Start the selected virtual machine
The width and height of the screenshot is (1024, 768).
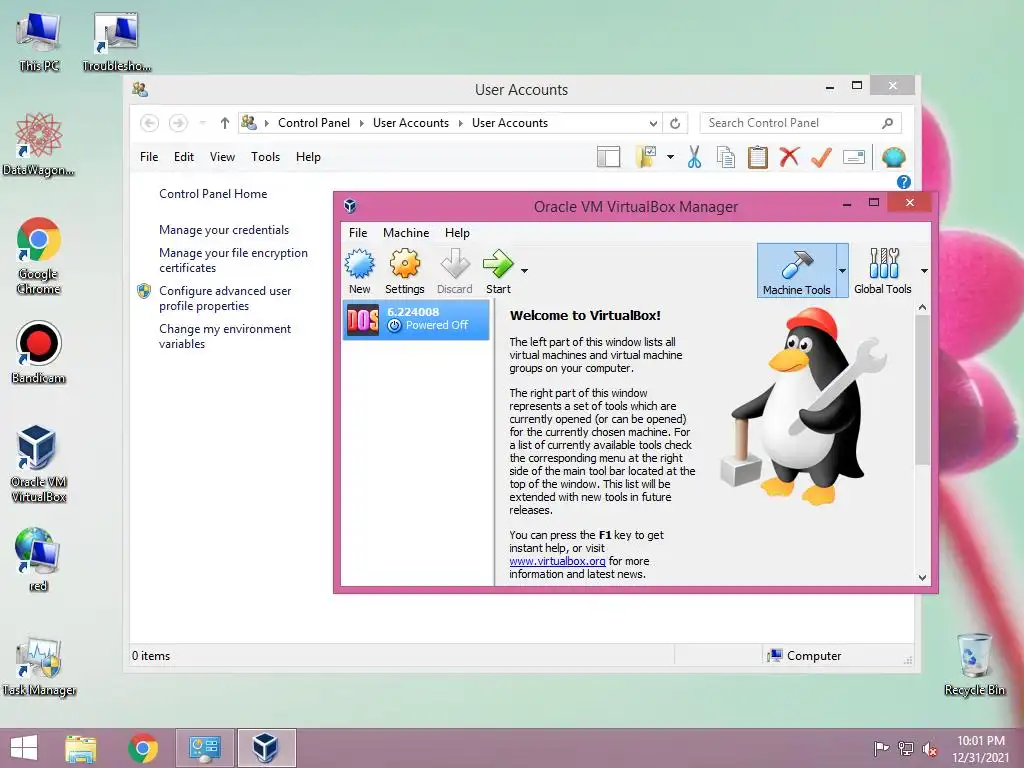(x=498, y=271)
